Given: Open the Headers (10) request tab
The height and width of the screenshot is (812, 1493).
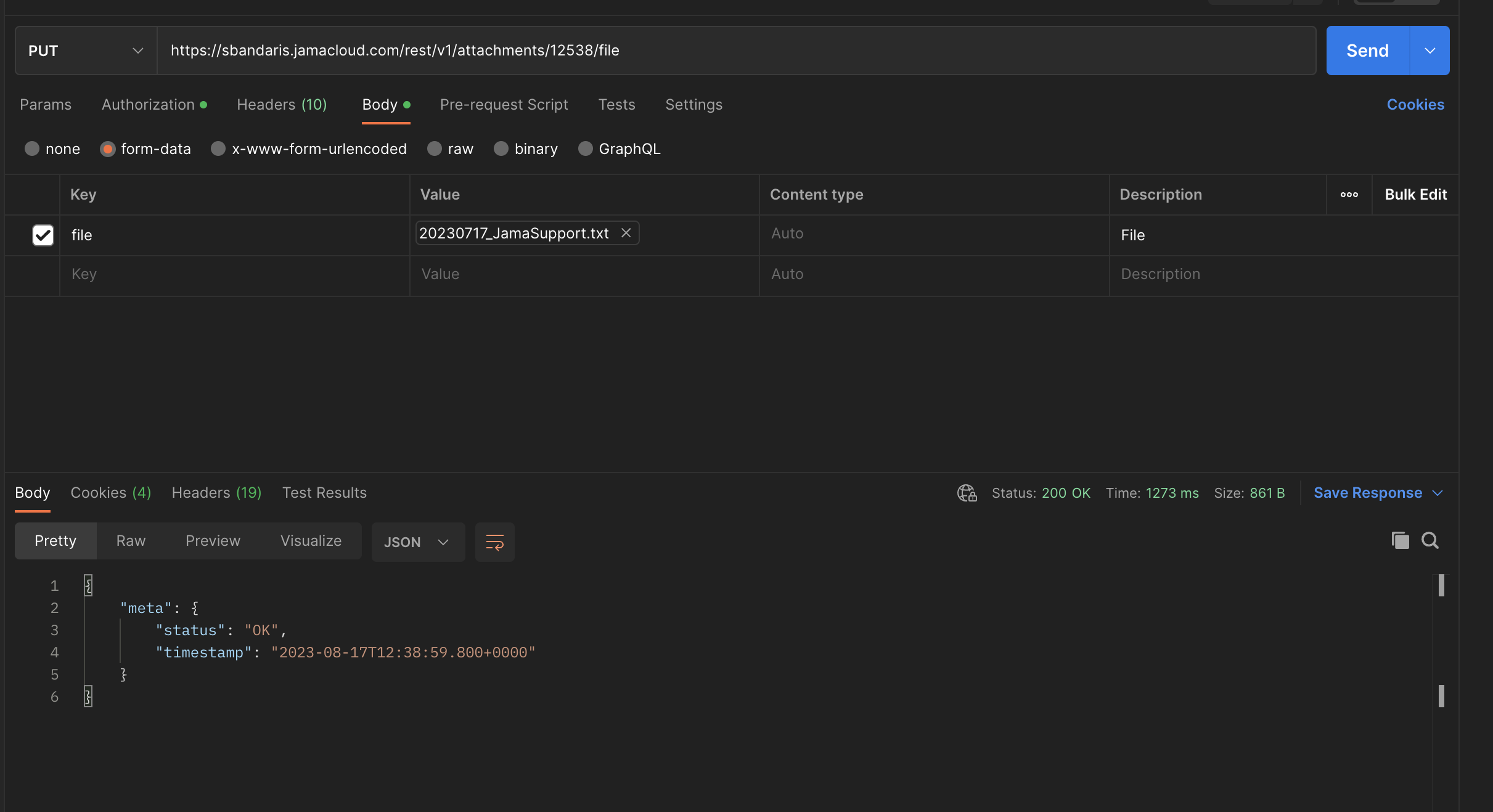Looking at the screenshot, I should [282, 105].
